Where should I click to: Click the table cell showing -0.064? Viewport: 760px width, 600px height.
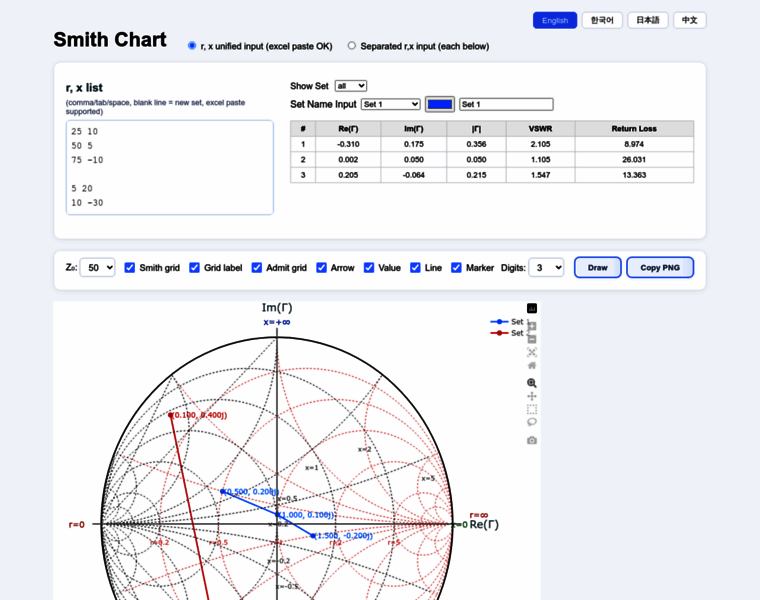tap(413, 175)
